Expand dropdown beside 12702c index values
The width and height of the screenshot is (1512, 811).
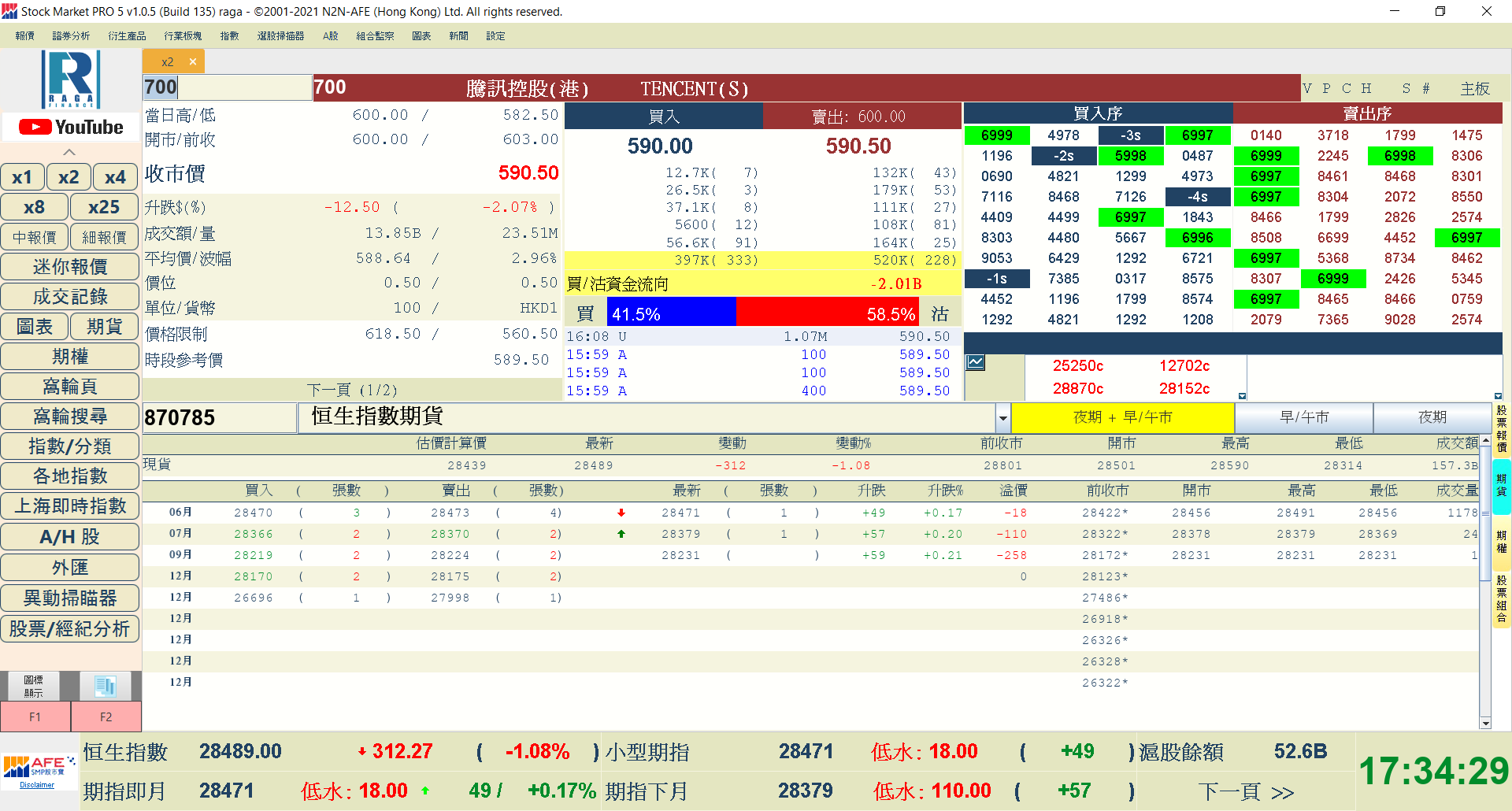coord(1242,396)
